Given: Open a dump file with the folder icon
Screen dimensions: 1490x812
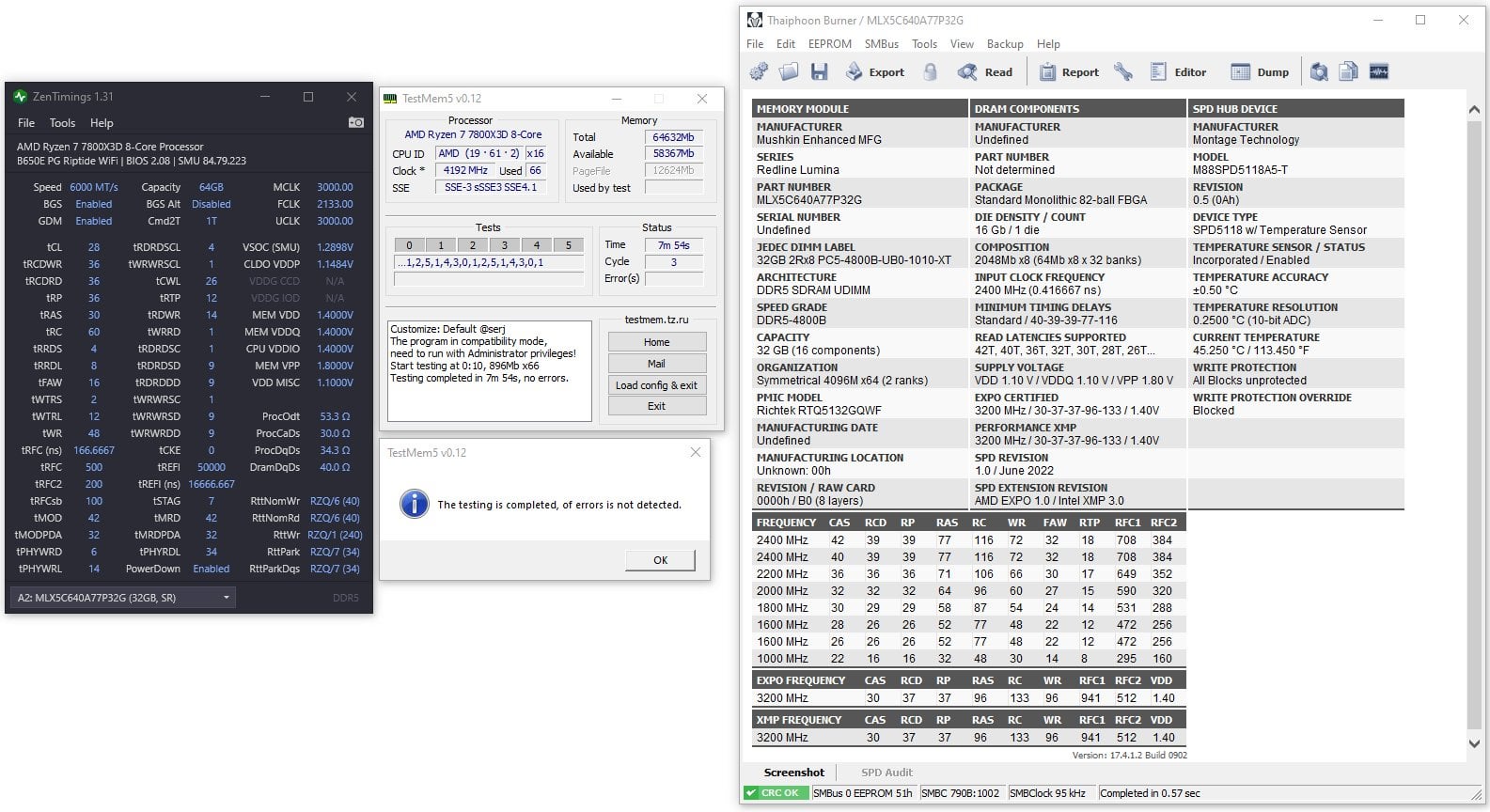Looking at the screenshot, I should (x=789, y=72).
